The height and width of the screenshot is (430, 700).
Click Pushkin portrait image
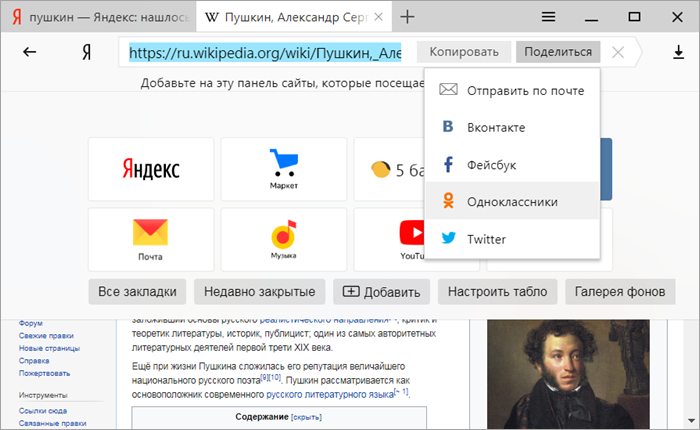[x=568, y=374]
